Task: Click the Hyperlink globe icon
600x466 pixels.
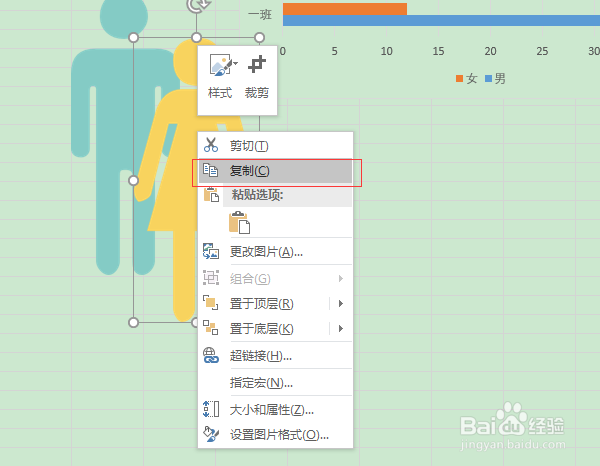Action: pos(210,355)
